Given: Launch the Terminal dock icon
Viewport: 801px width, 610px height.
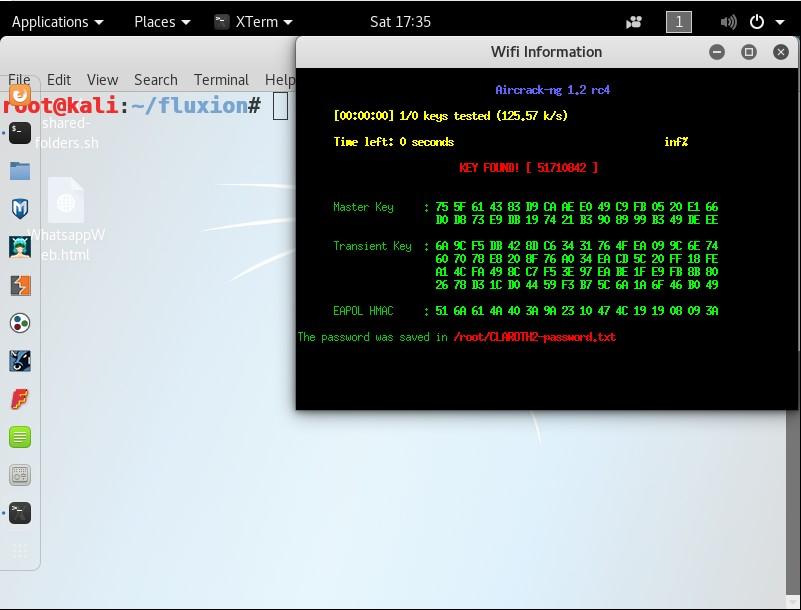Looking at the screenshot, I should coord(20,133).
